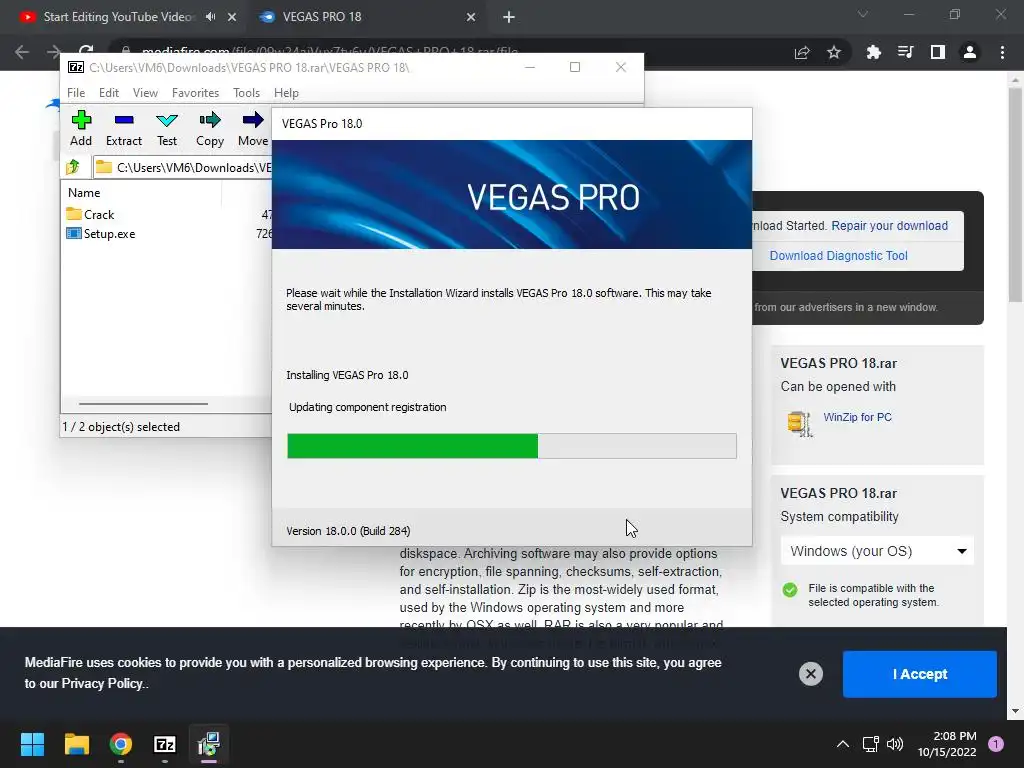Open the Edit menu in 7-Zip
The width and height of the screenshot is (1024, 768).
coord(108,93)
